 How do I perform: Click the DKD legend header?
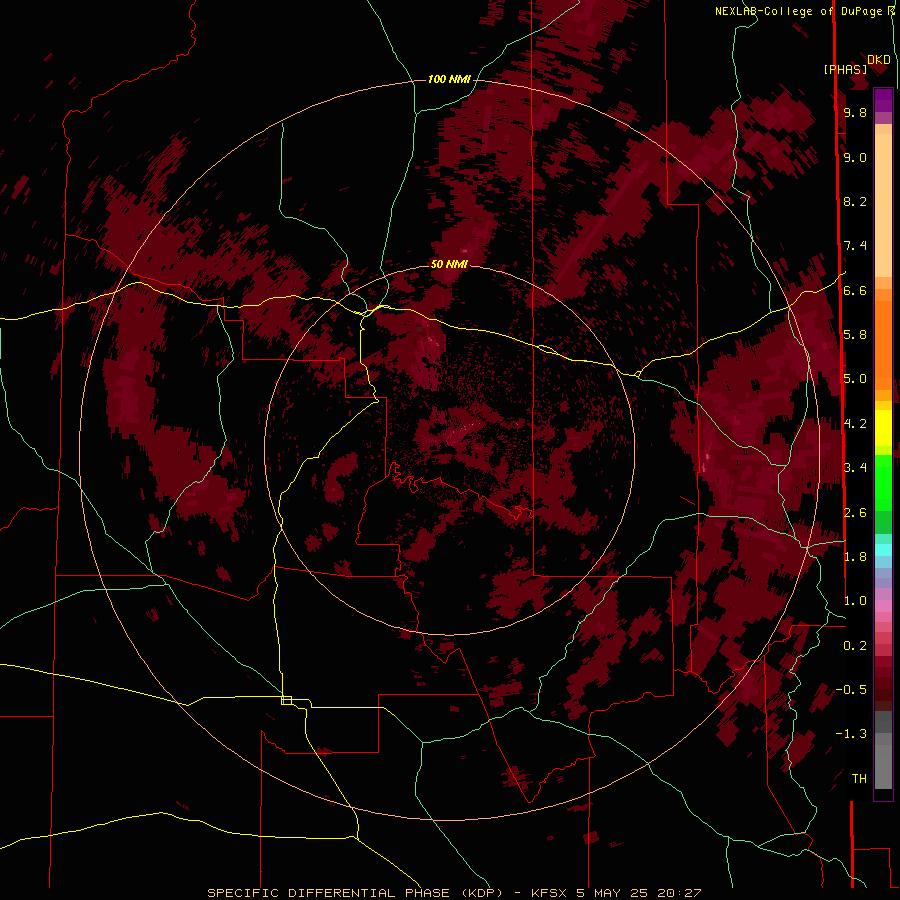click(878, 60)
